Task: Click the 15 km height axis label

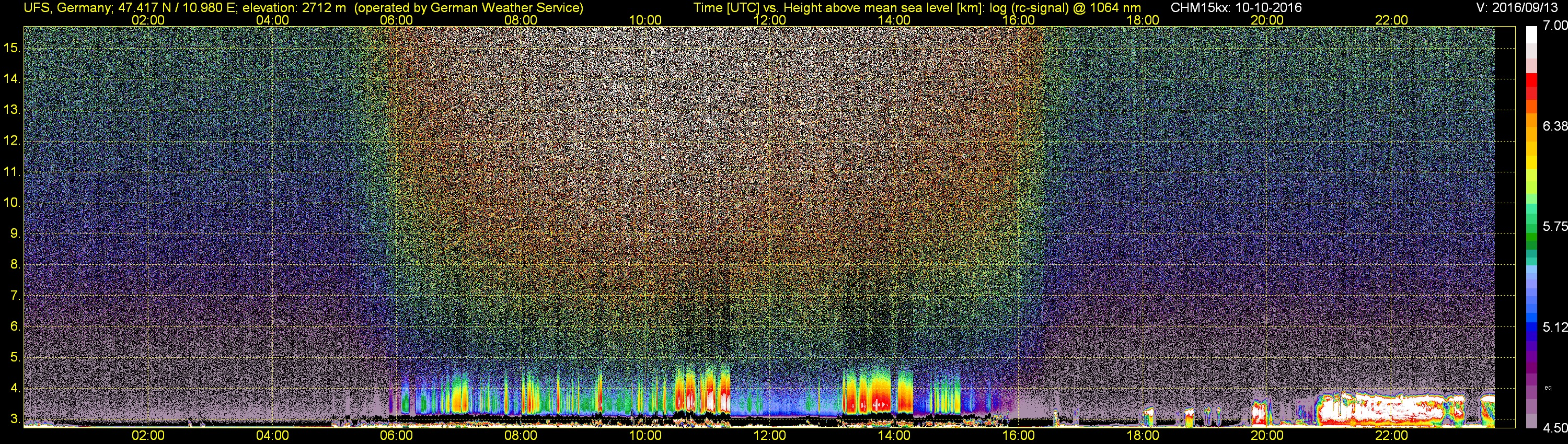Action: [11, 48]
